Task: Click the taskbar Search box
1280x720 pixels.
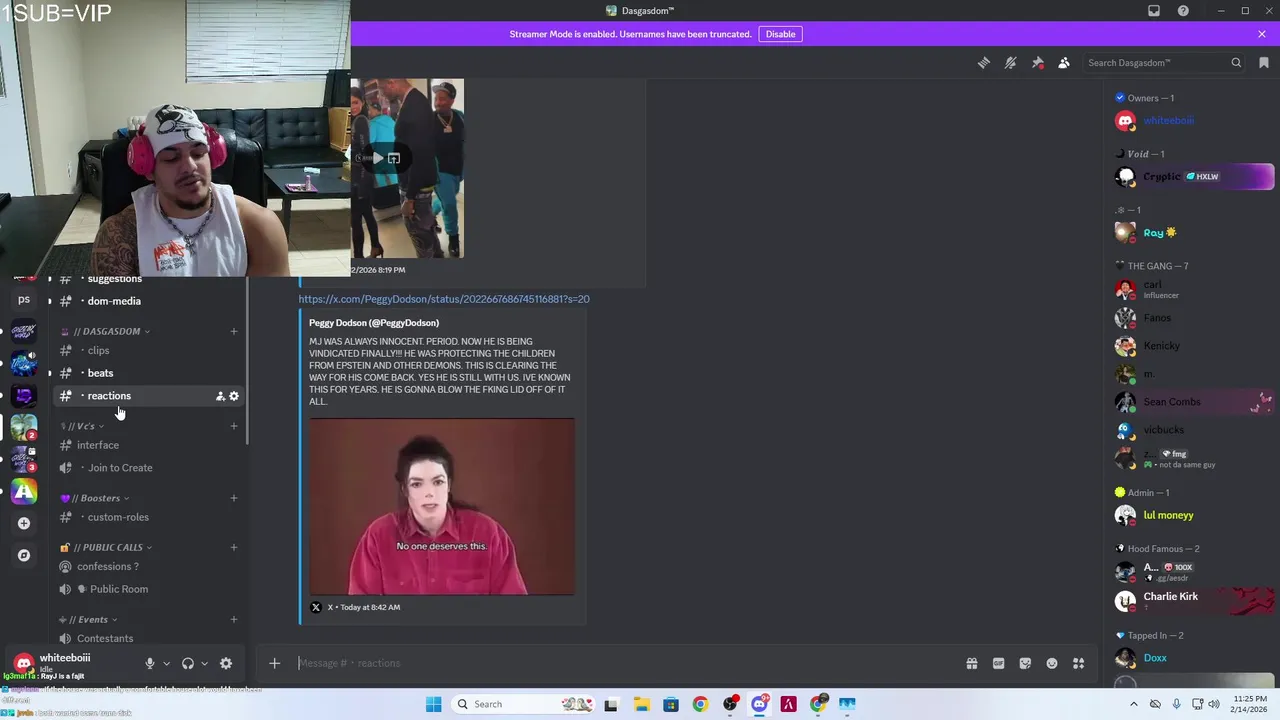Action: pyautogui.click(x=525, y=704)
